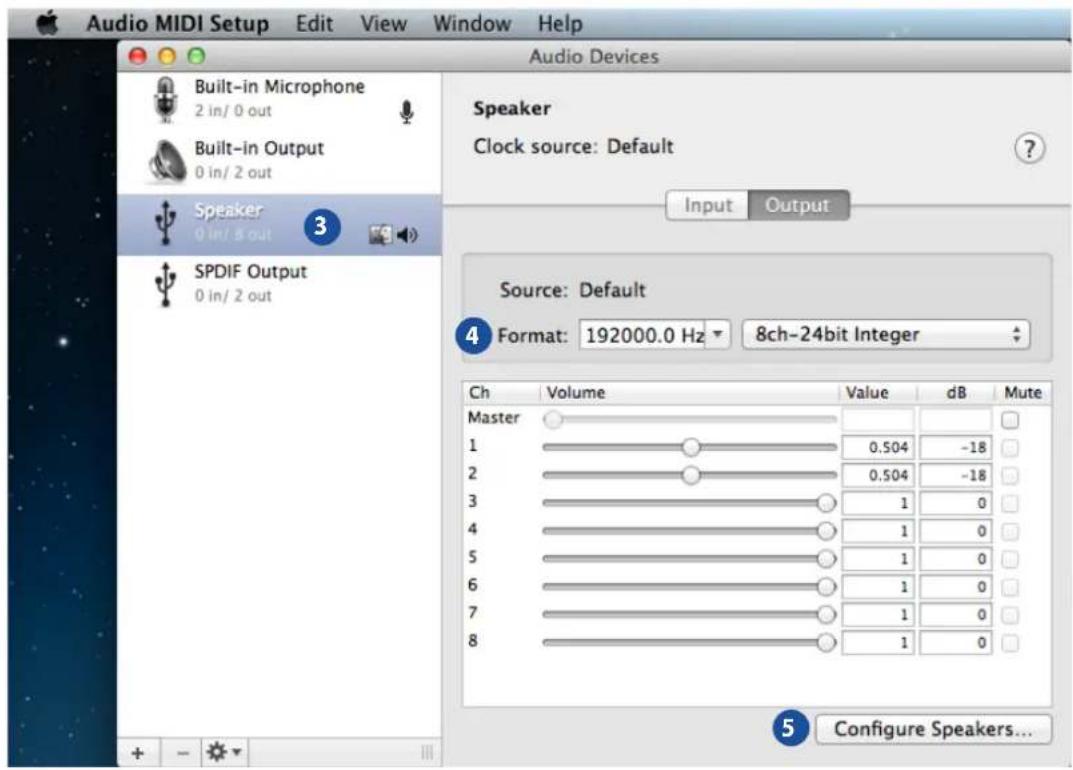1073x770 pixels.
Task: Open the Edit menu
Action: coord(314,23)
